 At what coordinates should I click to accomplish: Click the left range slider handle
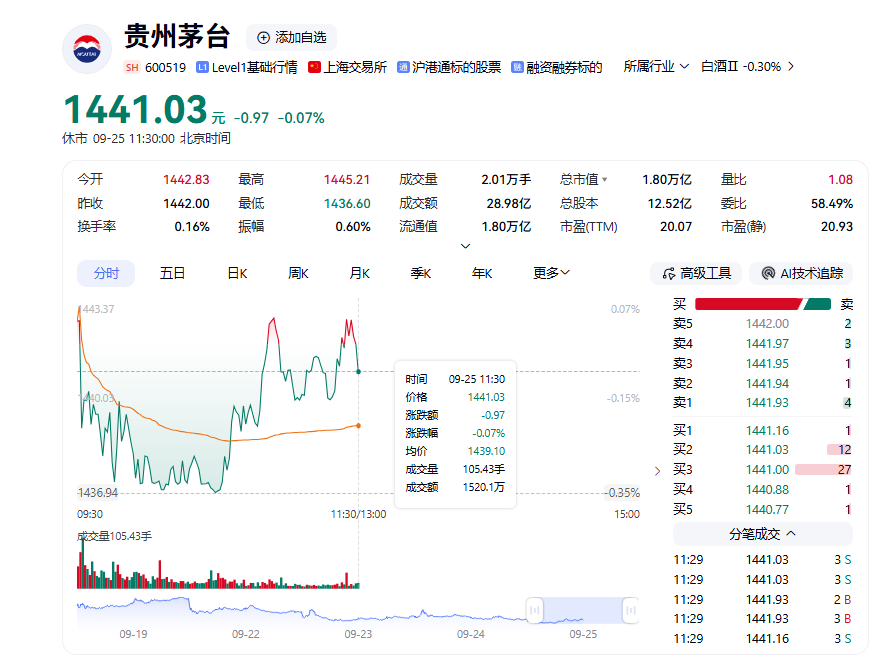534,610
